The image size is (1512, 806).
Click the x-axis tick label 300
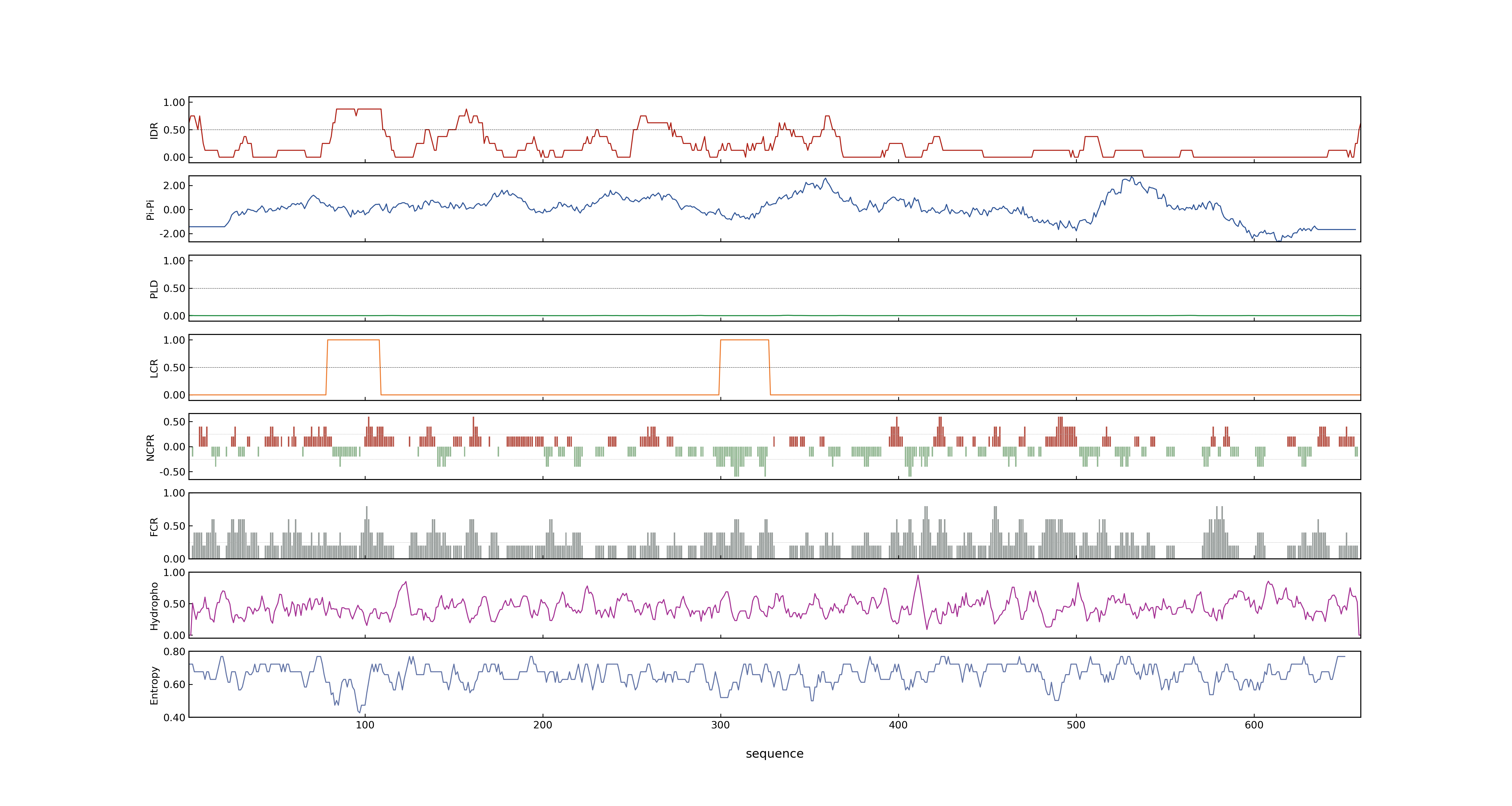coord(721,725)
